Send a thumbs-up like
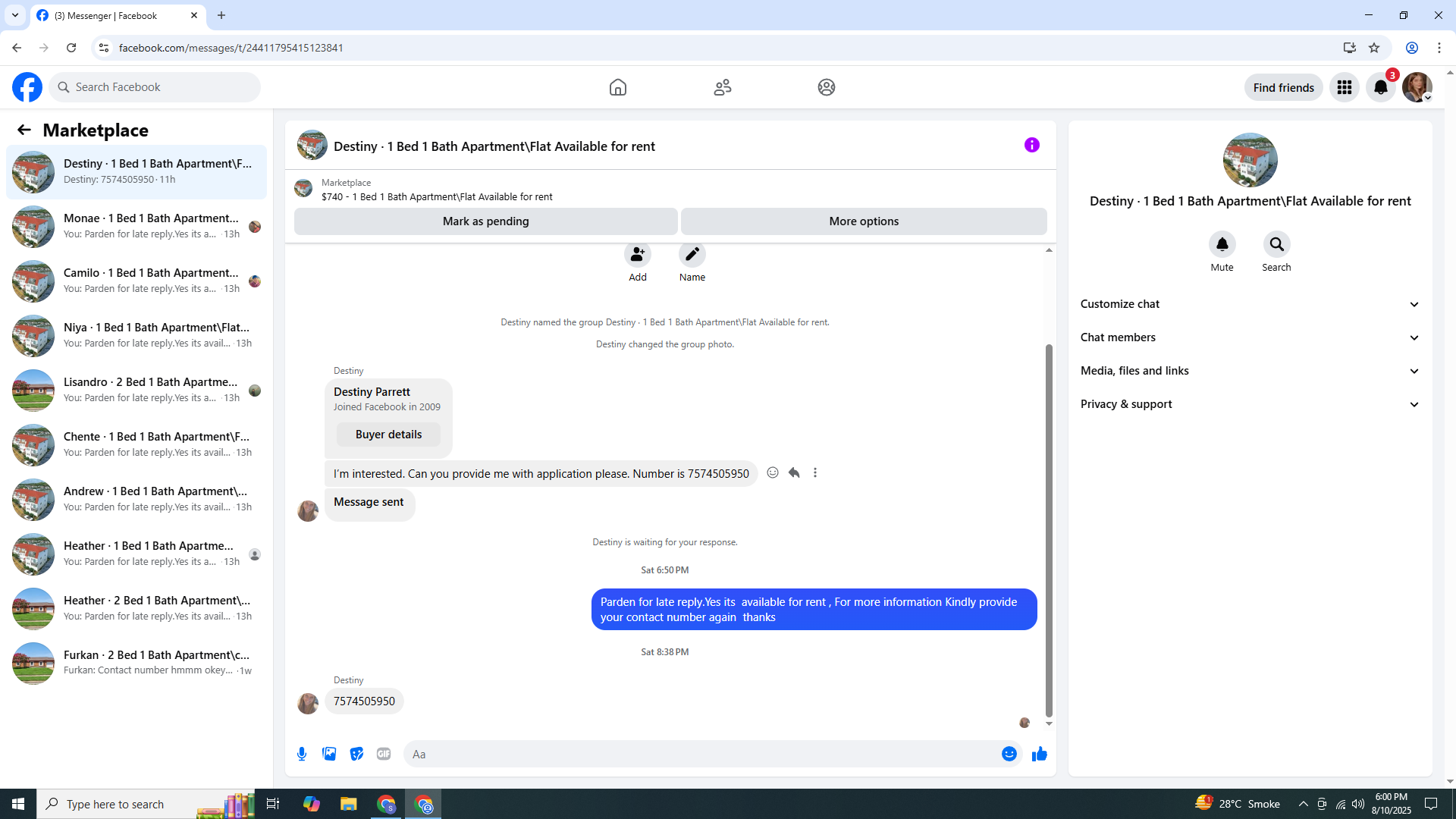The image size is (1456, 819). (1039, 754)
